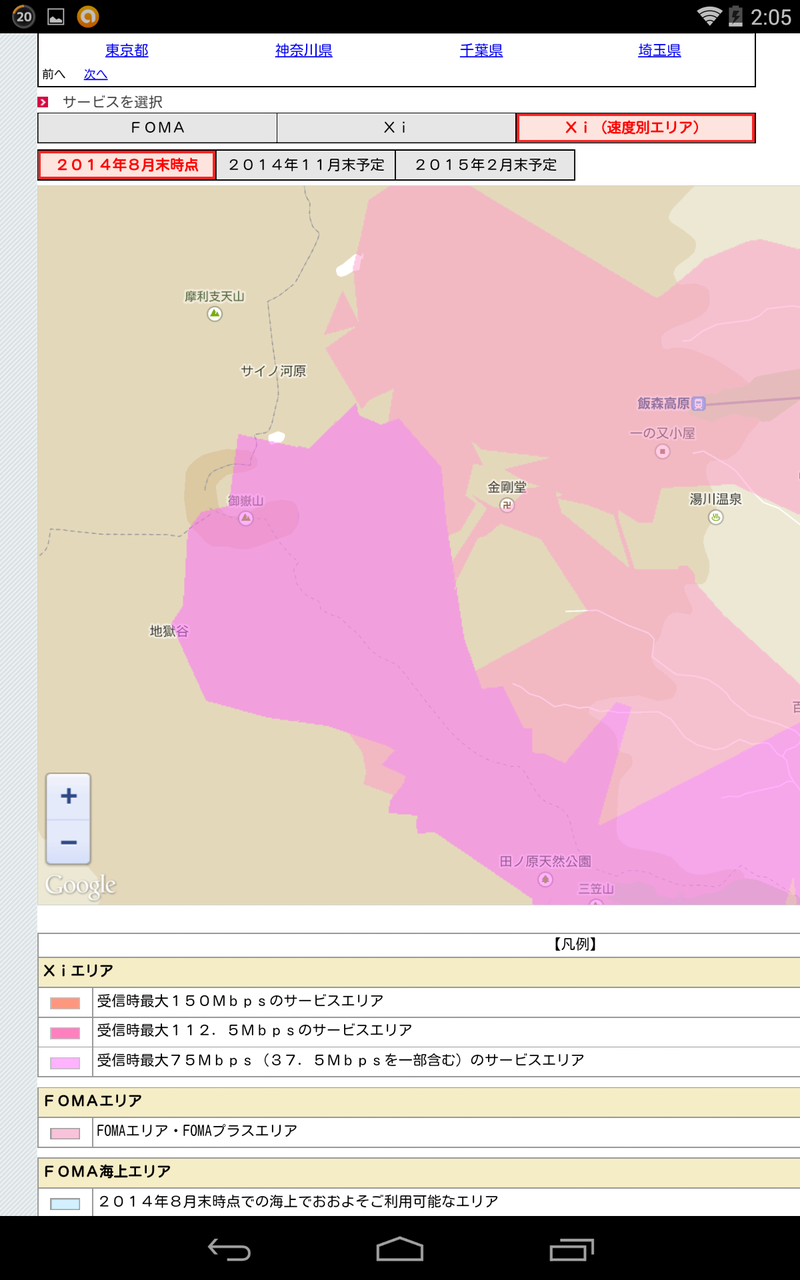Image resolution: width=800 pixels, height=1280 pixels.
Task: Open the orange app notification icon
Action: (89, 16)
